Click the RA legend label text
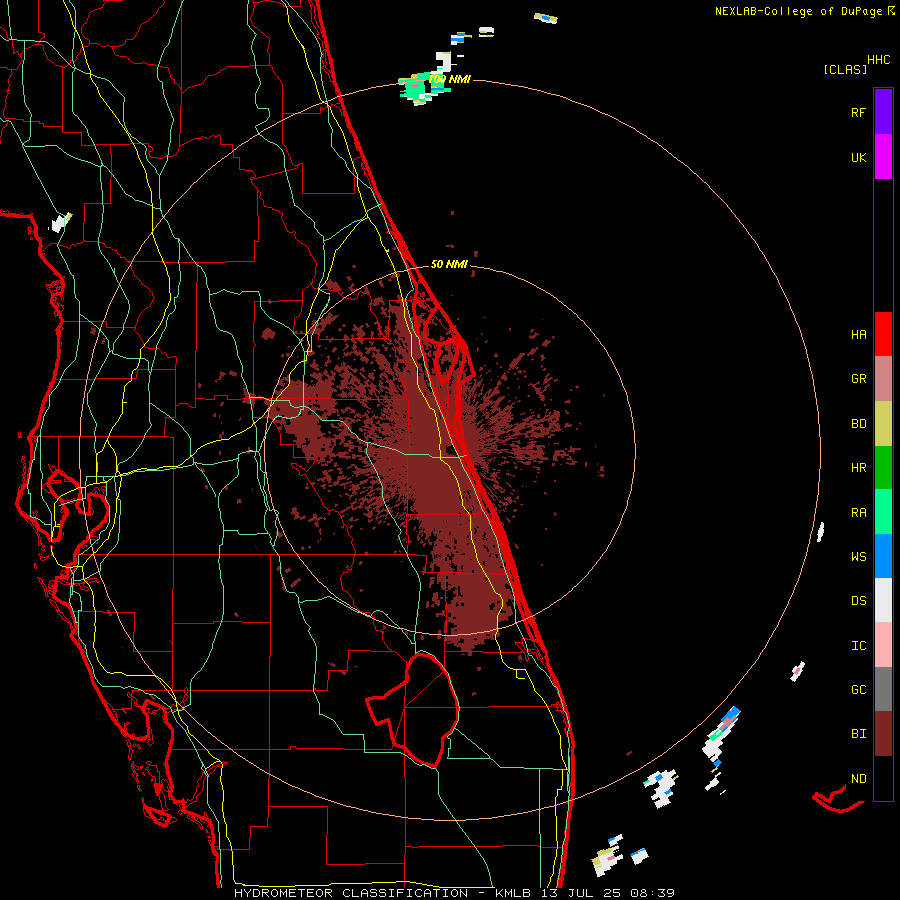This screenshot has height=900, width=900. coord(859,512)
